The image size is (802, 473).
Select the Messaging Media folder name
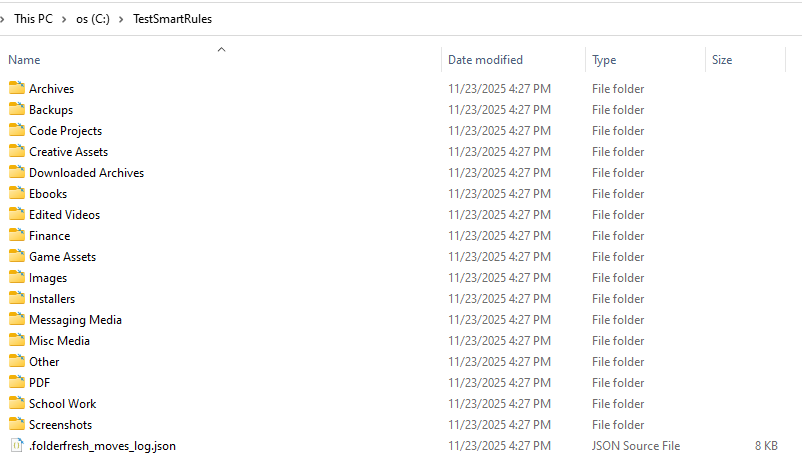point(75,319)
